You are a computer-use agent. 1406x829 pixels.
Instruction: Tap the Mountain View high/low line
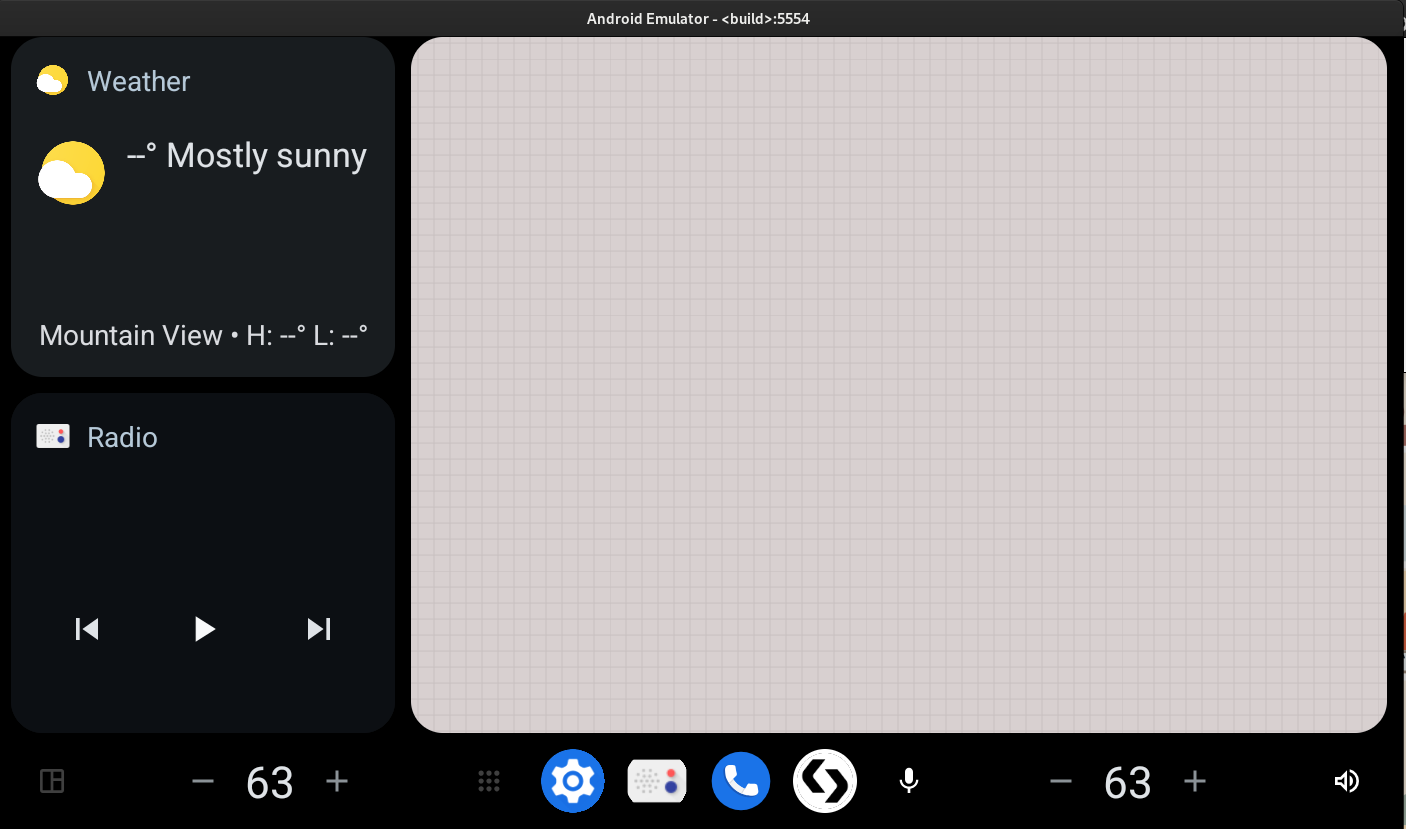(x=203, y=335)
